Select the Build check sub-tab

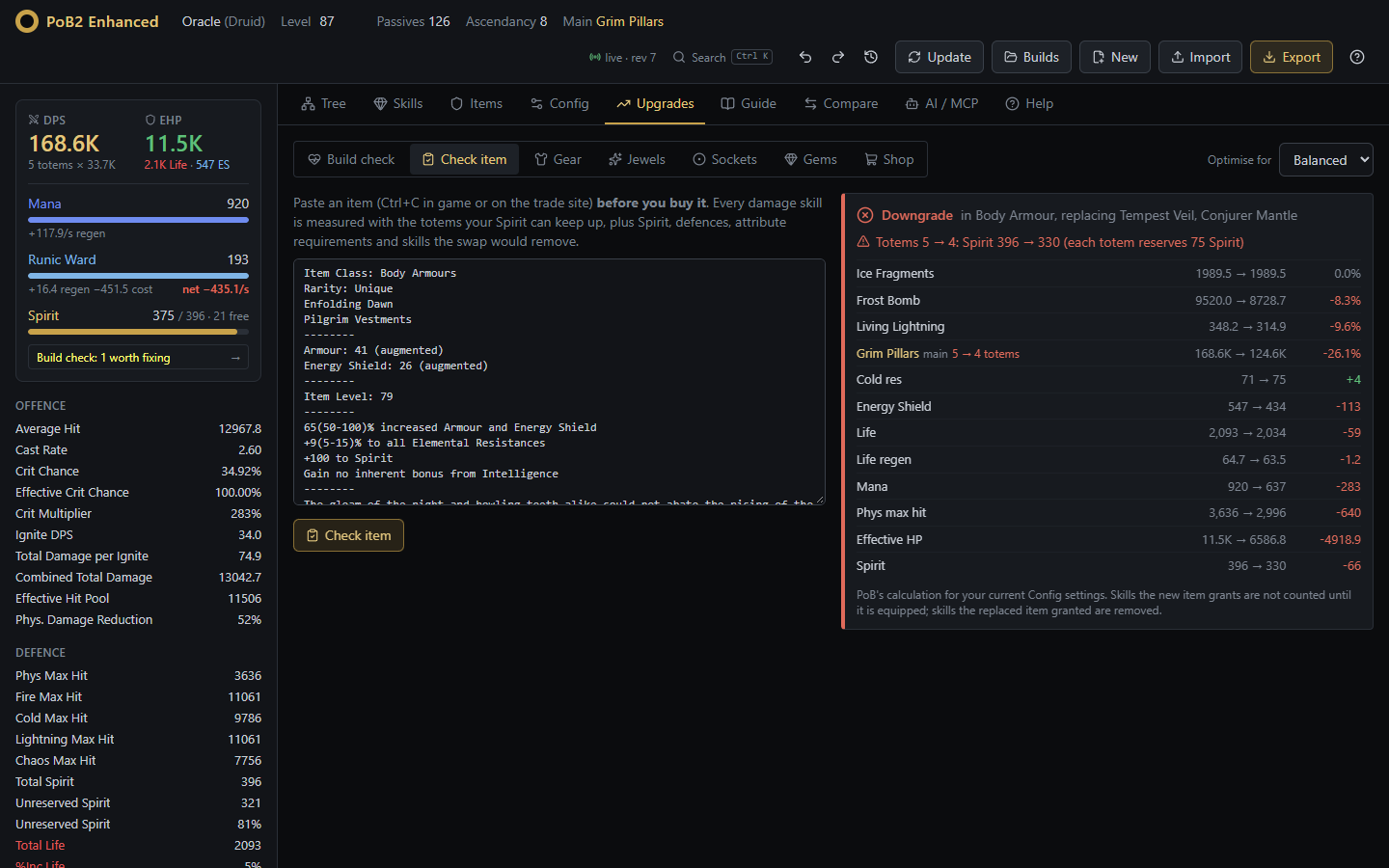[351, 159]
